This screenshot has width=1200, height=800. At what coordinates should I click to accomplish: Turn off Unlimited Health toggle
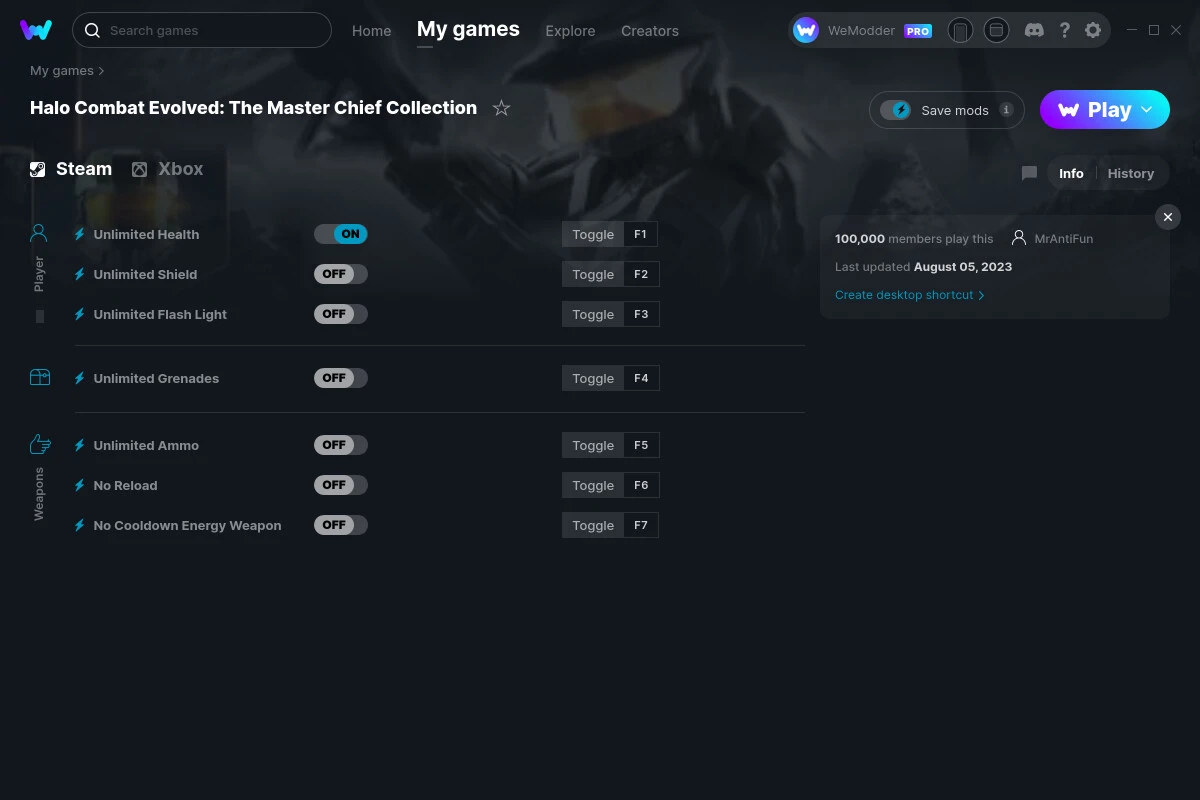[x=341, y=234]
